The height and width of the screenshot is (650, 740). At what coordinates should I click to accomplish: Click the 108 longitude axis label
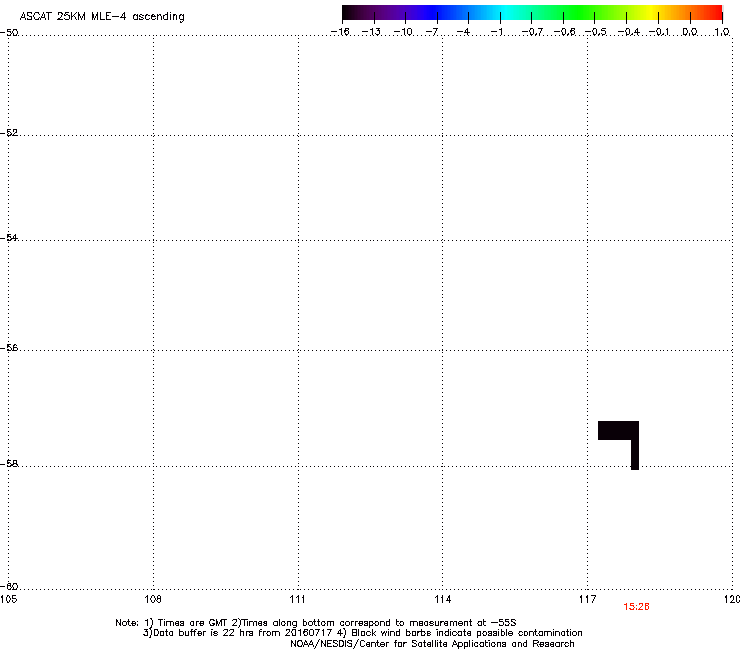(153, 599)
